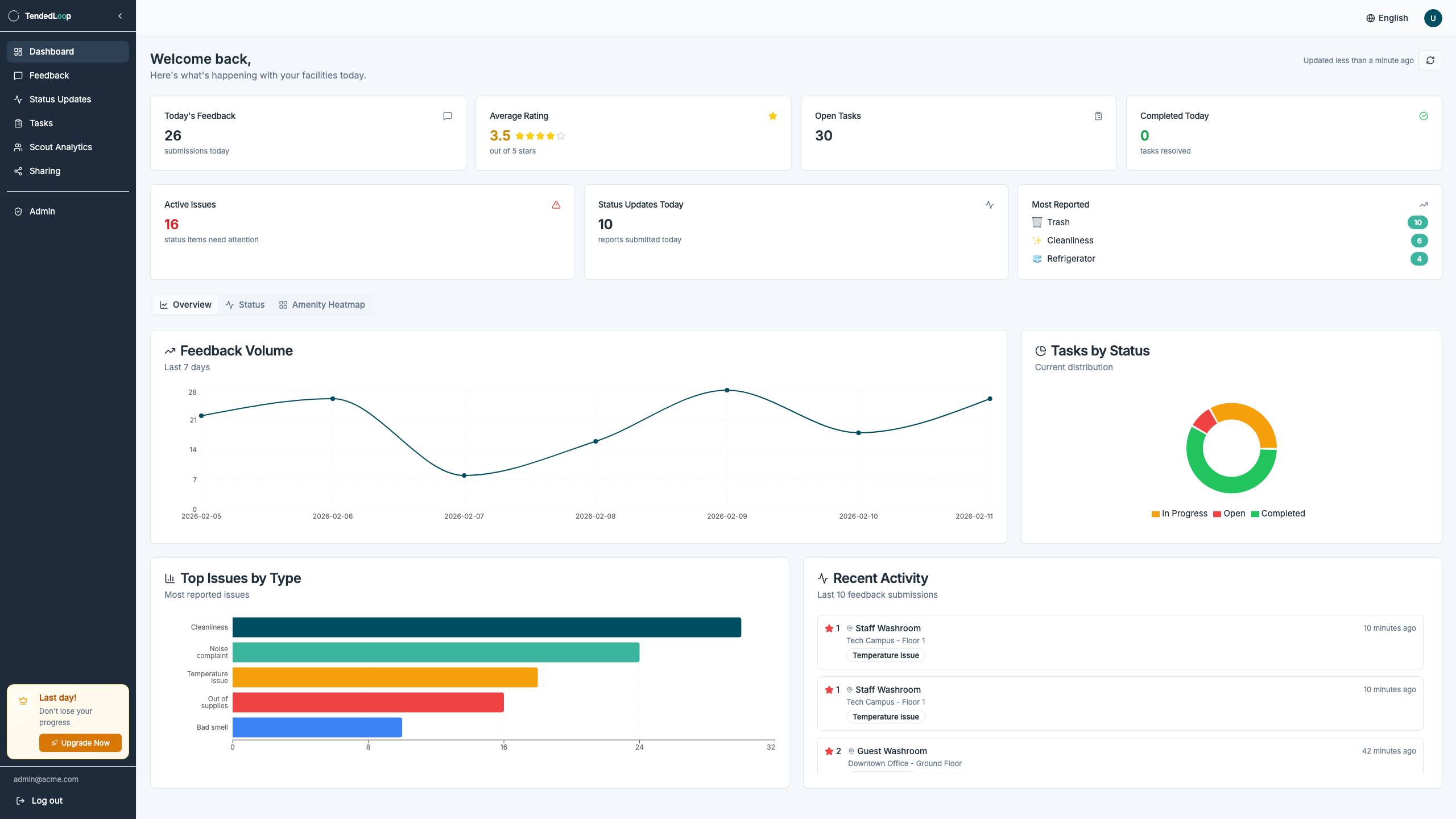Toggle the Completed legend in Tasks by Status
Screen dimensions: 1456x819
point(1278,513)
